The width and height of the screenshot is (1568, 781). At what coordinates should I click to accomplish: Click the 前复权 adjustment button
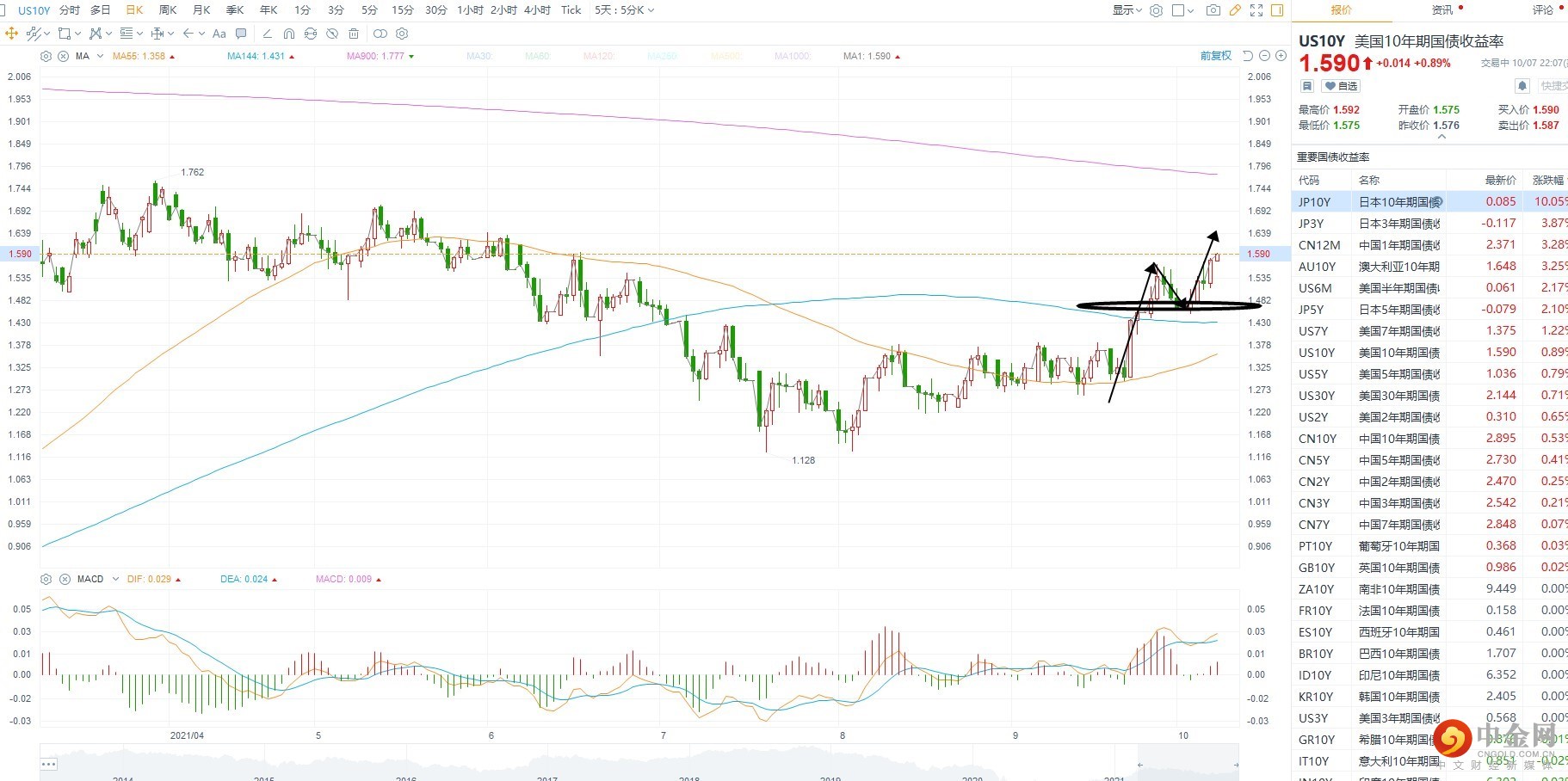(x=1216, y=56)
